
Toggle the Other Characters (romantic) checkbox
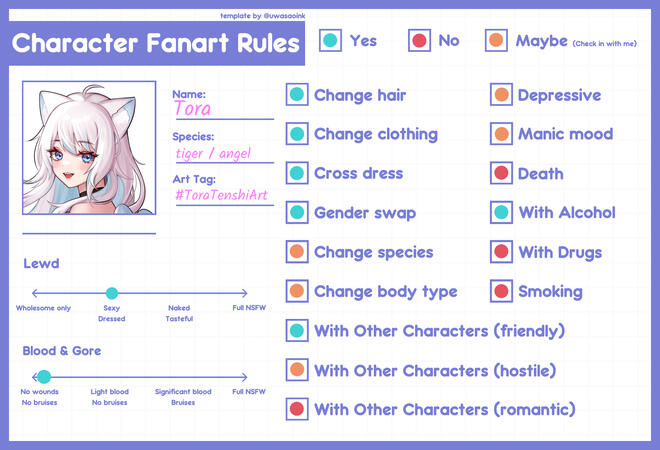(297, 409)
